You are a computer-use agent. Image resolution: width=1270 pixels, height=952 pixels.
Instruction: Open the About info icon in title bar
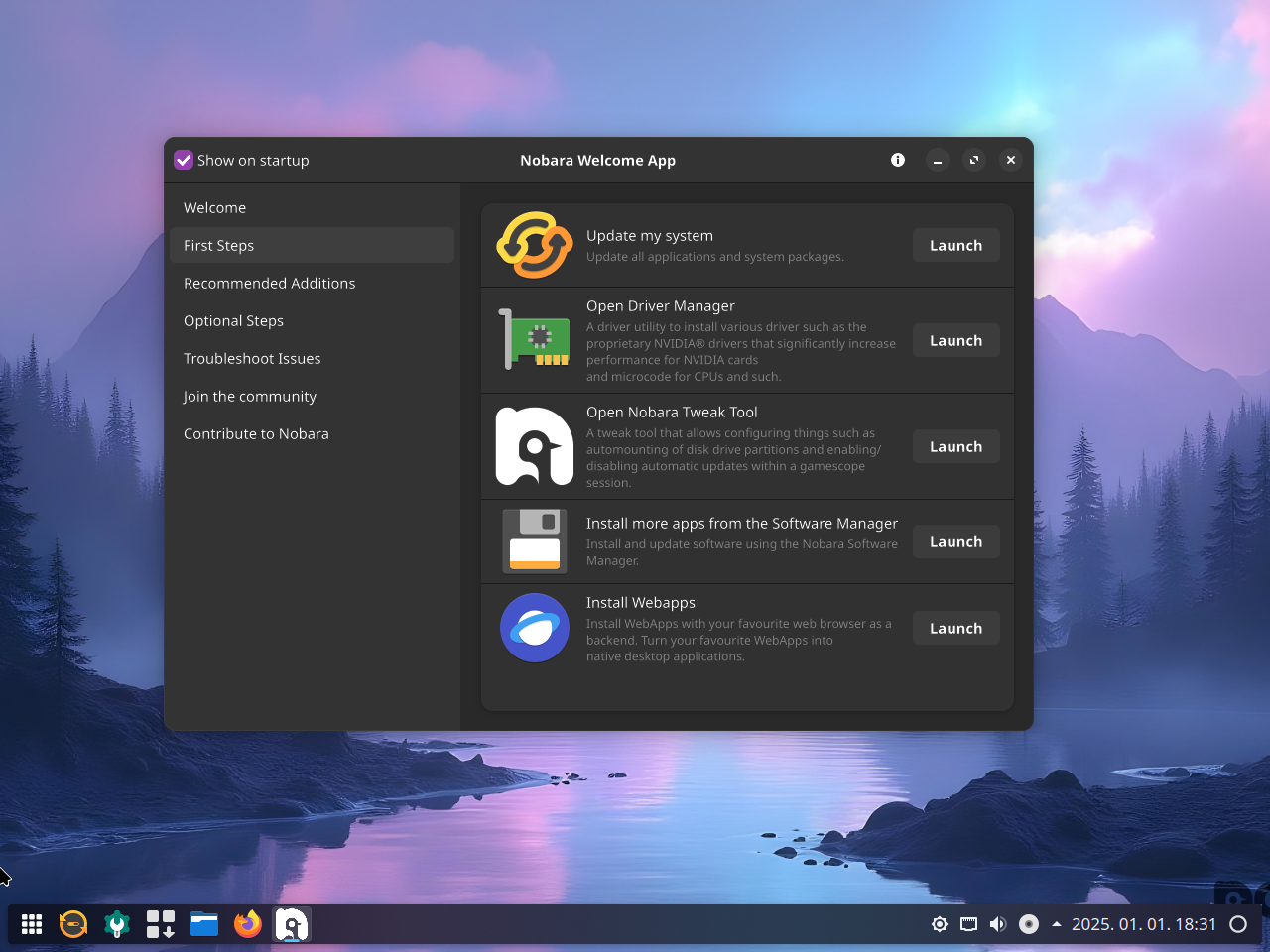coord(898,160)
